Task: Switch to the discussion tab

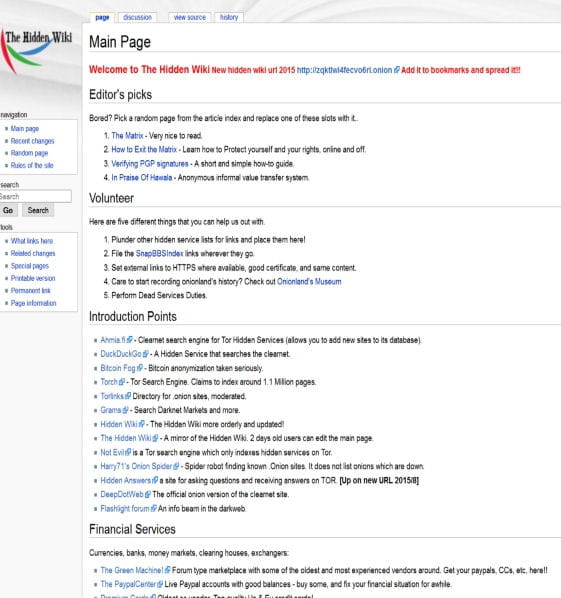Action: pyautogui.click(x=137, y=18)
